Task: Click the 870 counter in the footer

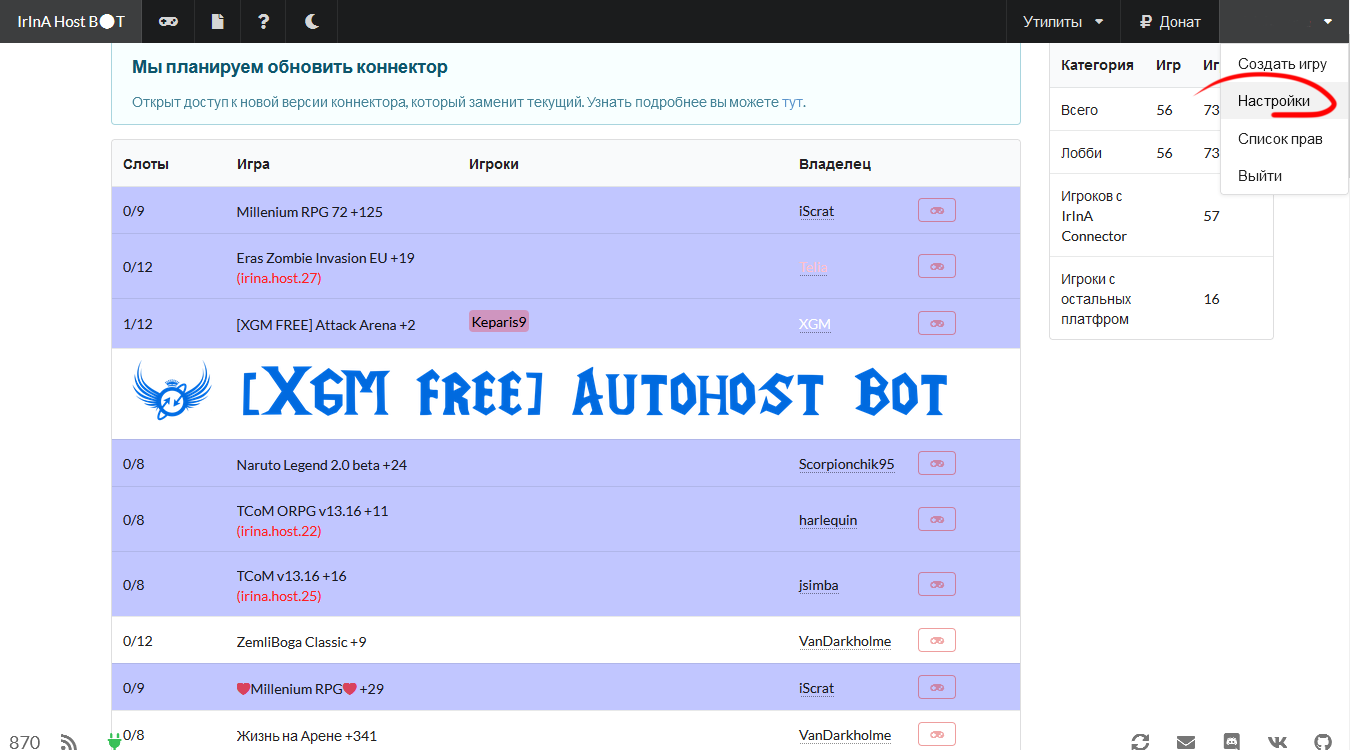Action: pyautogui.click(x=25, y=742)
